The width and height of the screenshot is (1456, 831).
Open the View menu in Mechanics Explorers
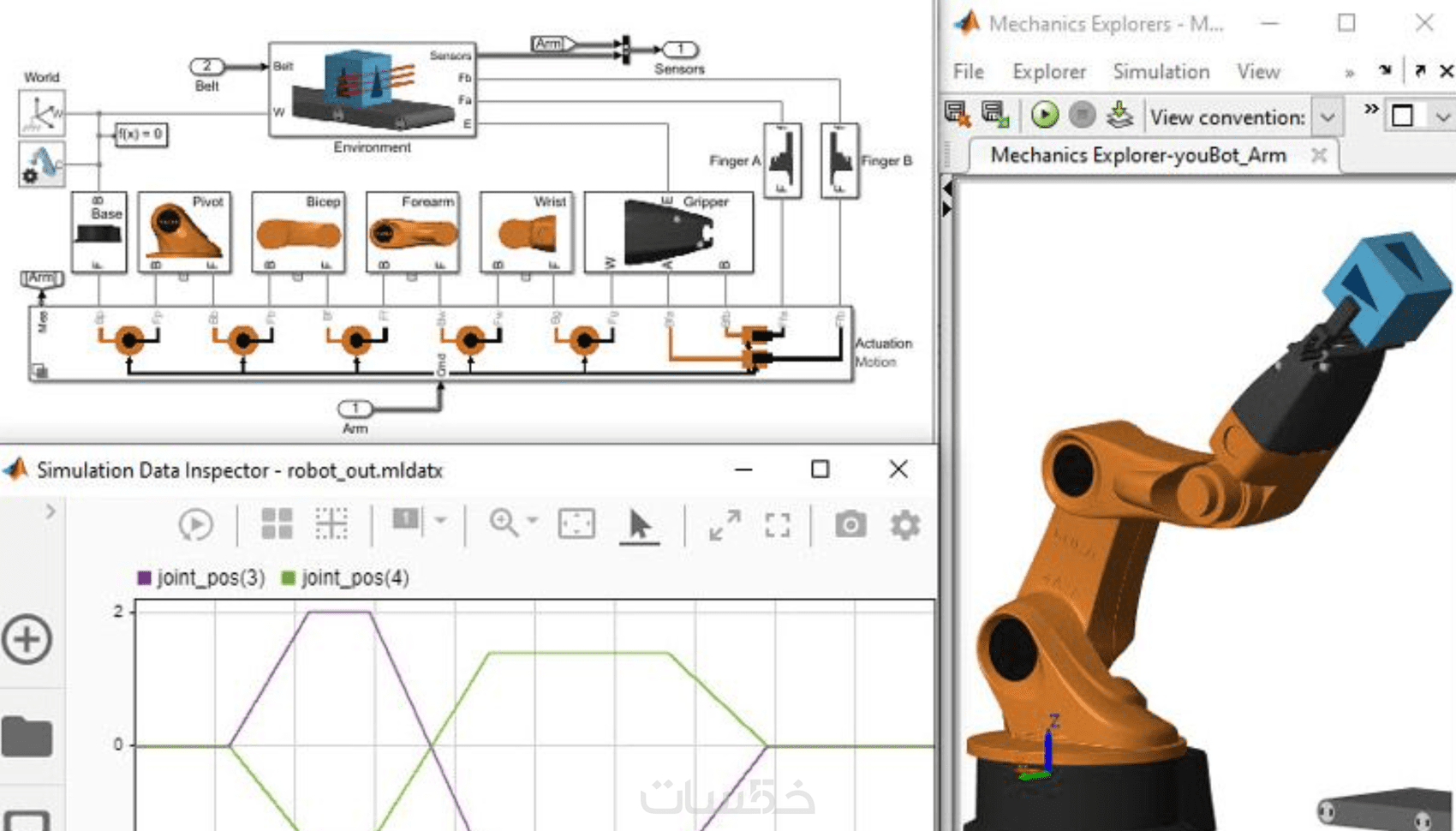coord(1258,72)
